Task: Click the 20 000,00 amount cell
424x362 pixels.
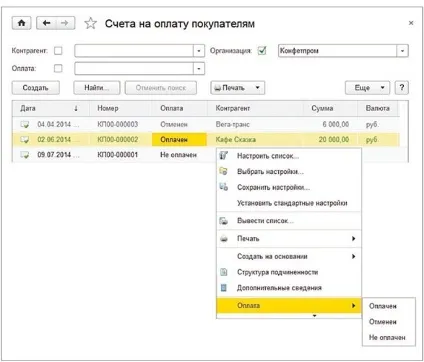Action: click(x=330, y=139)
